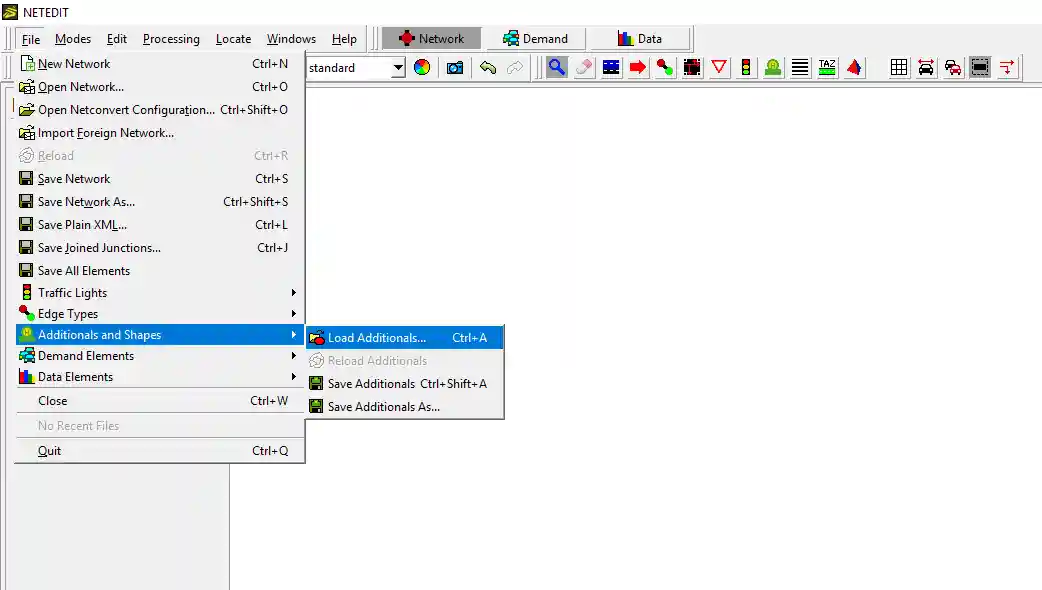Select the Inspect mode magnifier icon
This screenshot has width=1042, height=590.
(x=557, y=67)
